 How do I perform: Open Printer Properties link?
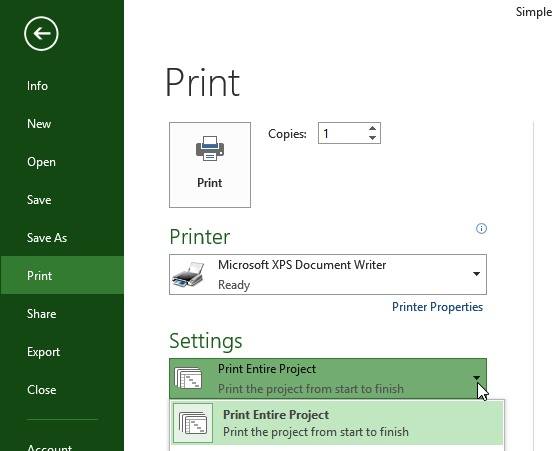(x=437, y=307)
